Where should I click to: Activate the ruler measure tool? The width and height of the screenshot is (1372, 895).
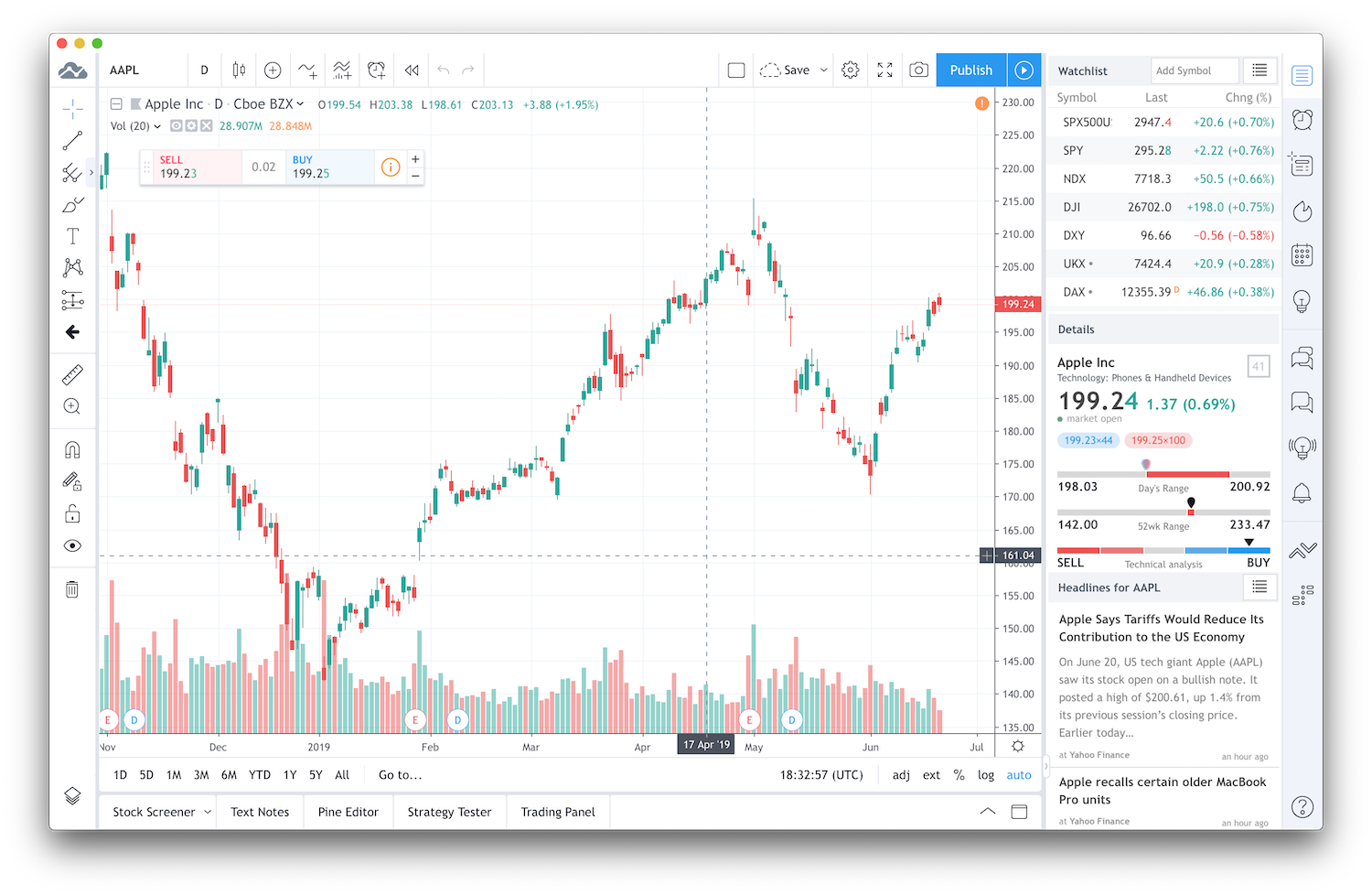[72, 374]
